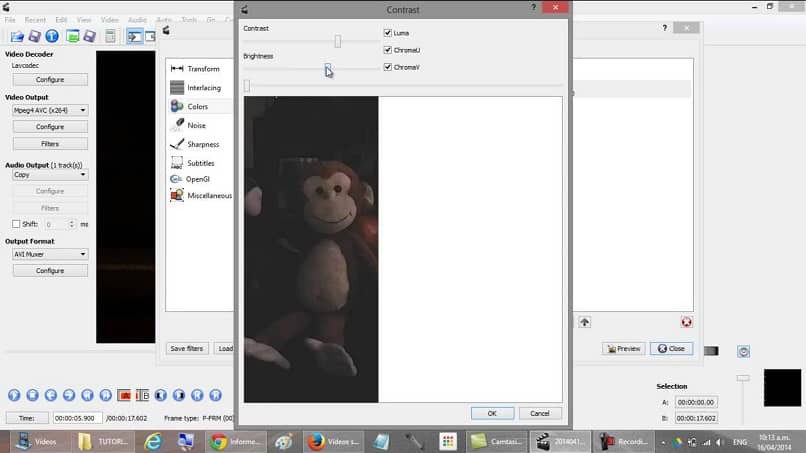Go to next frame using right arrow button
The width and height of the screenshot is (806, 453).
click(69, 395)
